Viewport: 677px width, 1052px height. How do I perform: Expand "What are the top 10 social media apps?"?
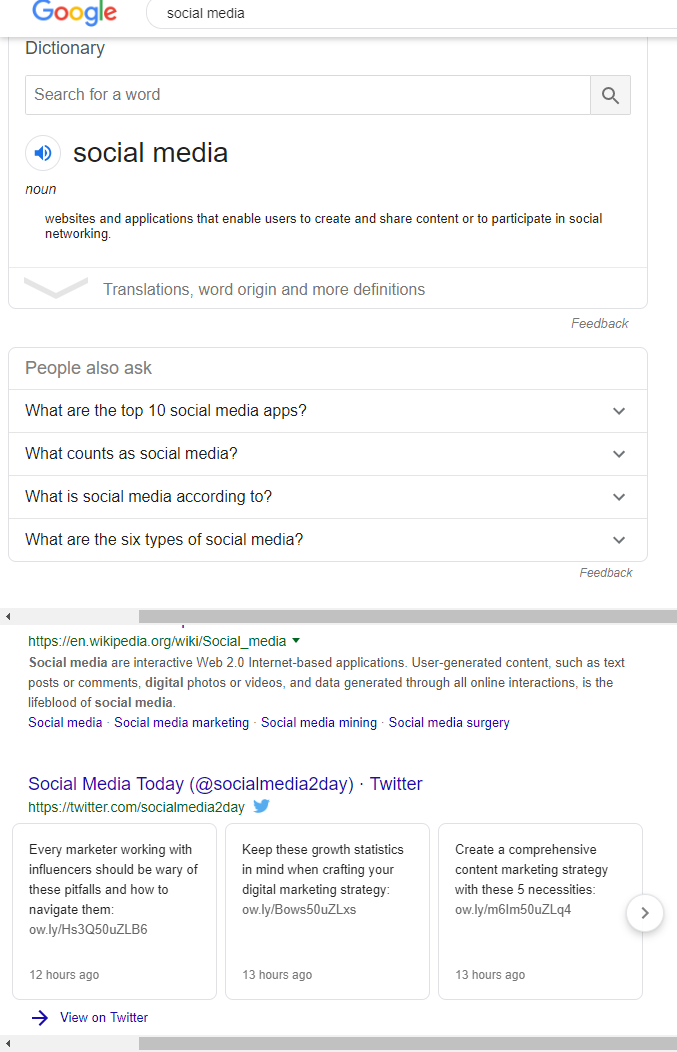click(x=619, y=411)
